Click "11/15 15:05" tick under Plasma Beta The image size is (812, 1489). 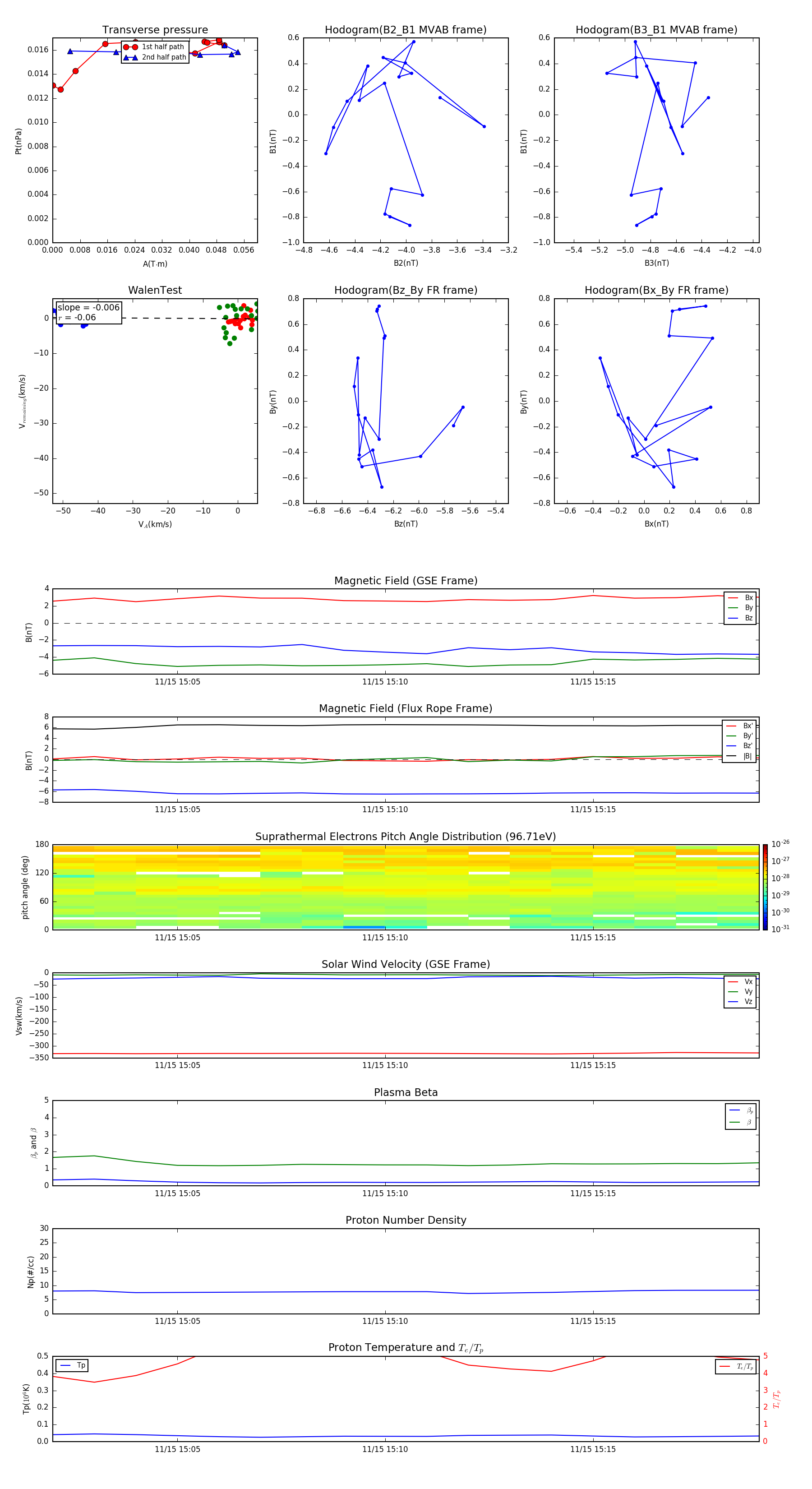pyautogui.click(x=177, y=1193)
